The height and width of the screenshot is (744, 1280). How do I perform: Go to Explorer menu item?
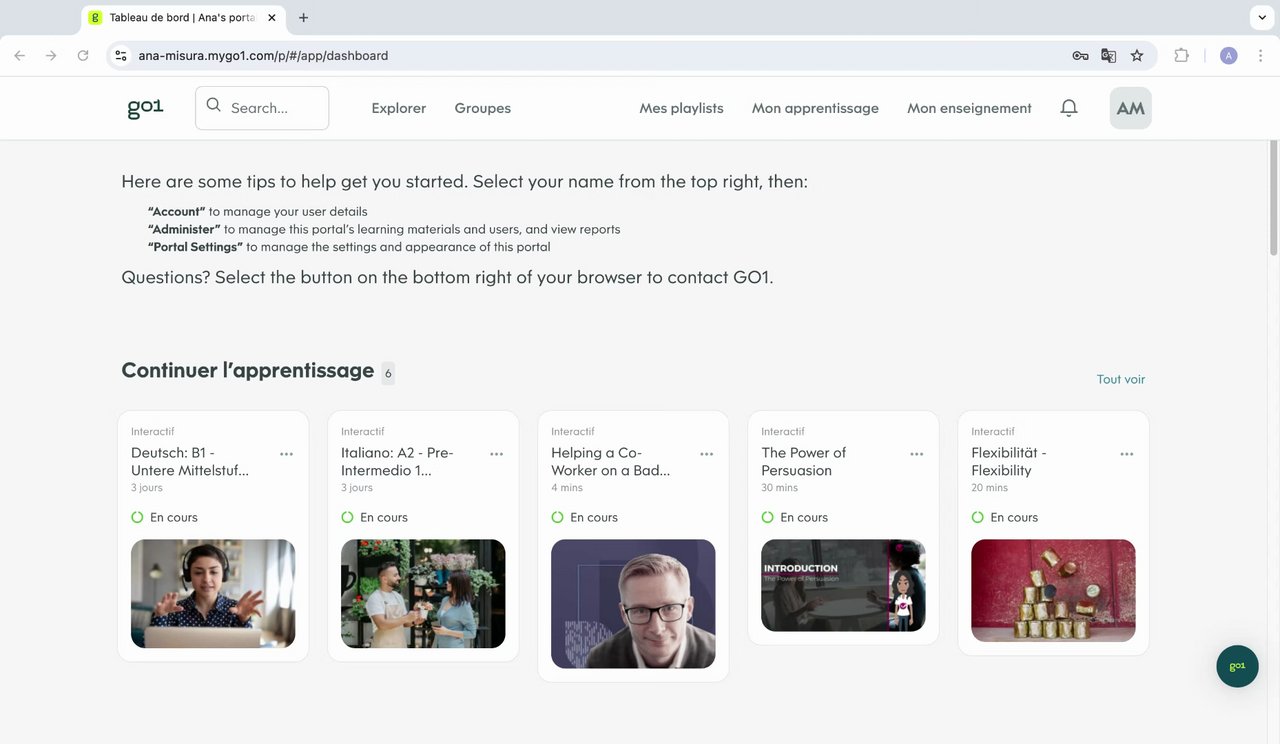tap(399, 108)
